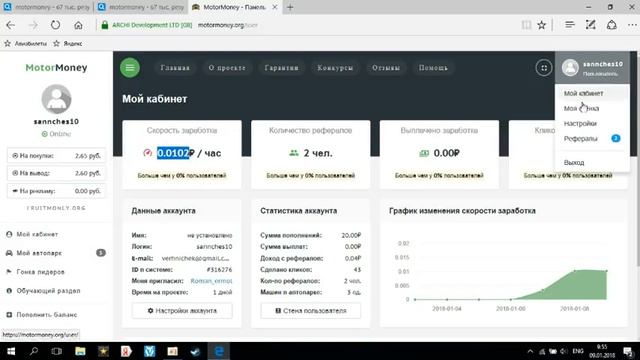This screenshot has width=640, height=360.
Task: Click the money icon in Выплачено card
Action: coord(424,153)
